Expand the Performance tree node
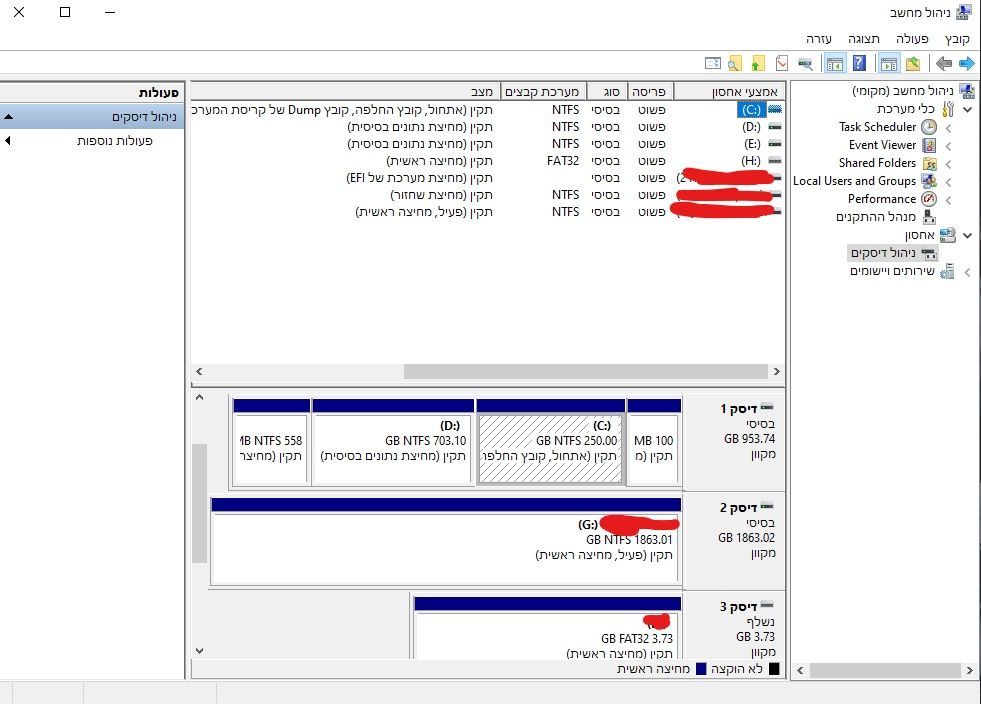The width and height of the screenshot is (981, 704). pyautogui.click(x=948, y=200)
